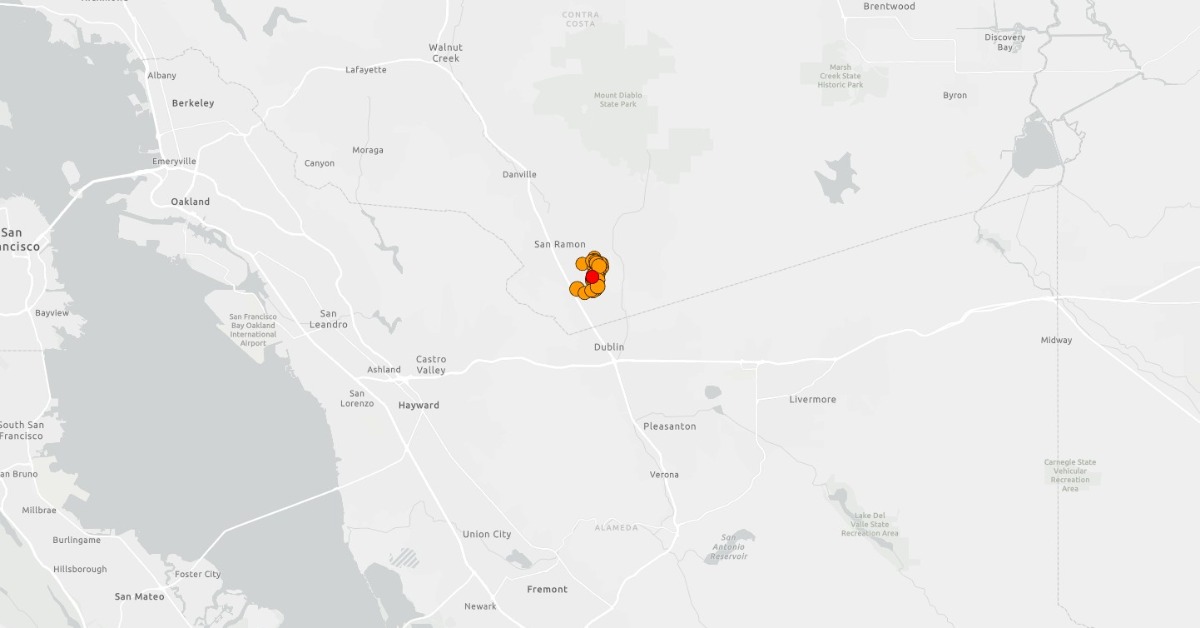Select the Castro Valley label
This screenshot has height=628, width=1200.
[431, 365]
